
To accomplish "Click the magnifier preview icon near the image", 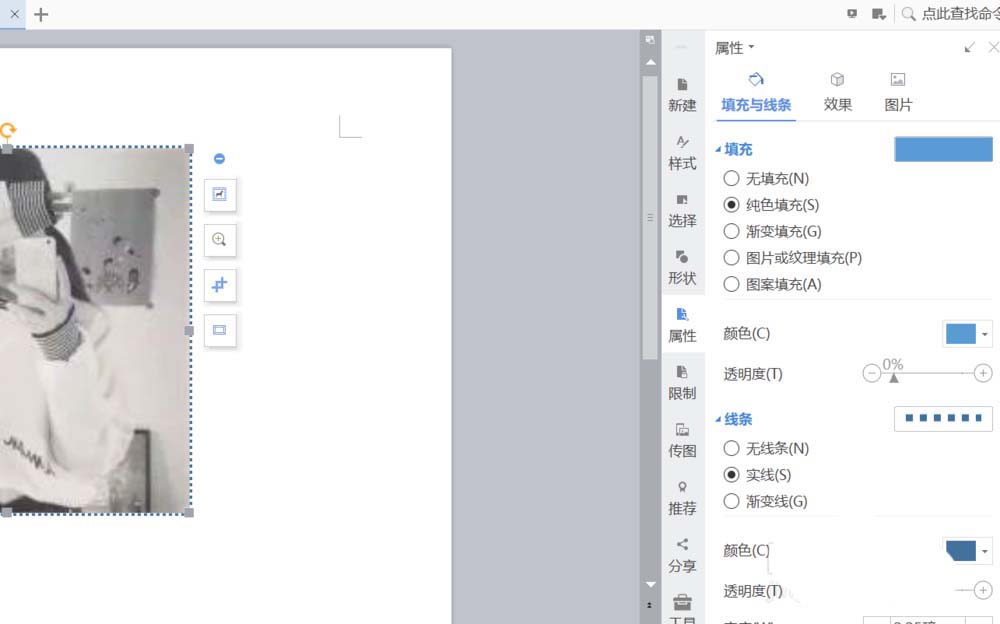I will 219,240.
